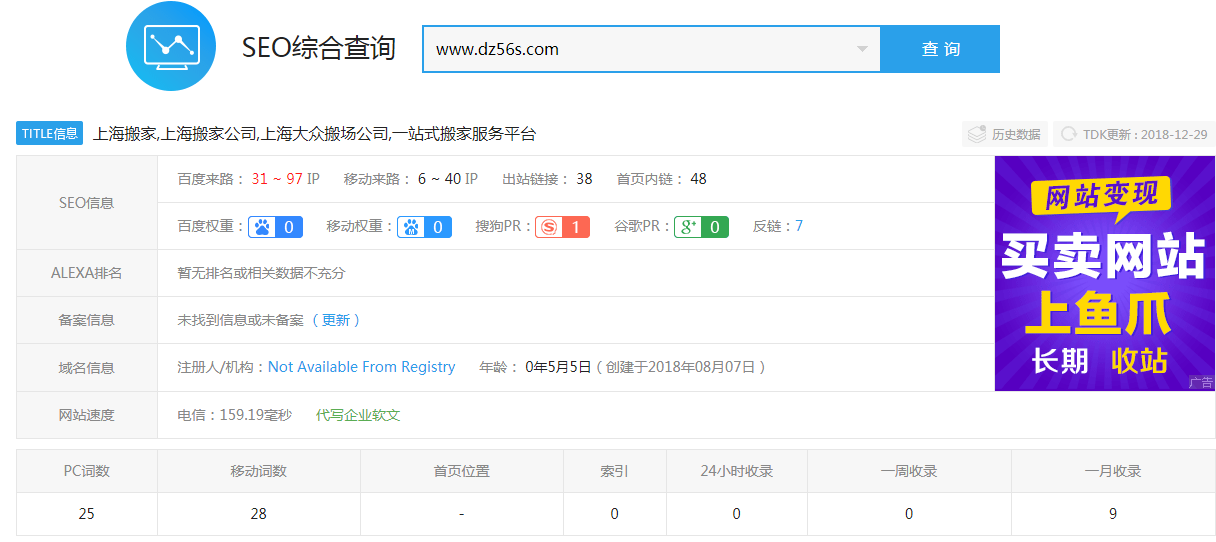
Task: Open the 买卖网站 advertisement banner
Action: click(x=1104, y=273)
